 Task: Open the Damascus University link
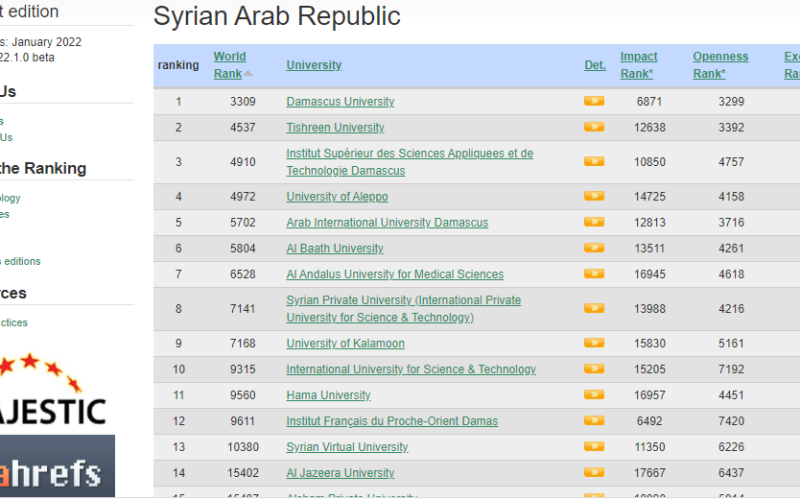point(340,102)
